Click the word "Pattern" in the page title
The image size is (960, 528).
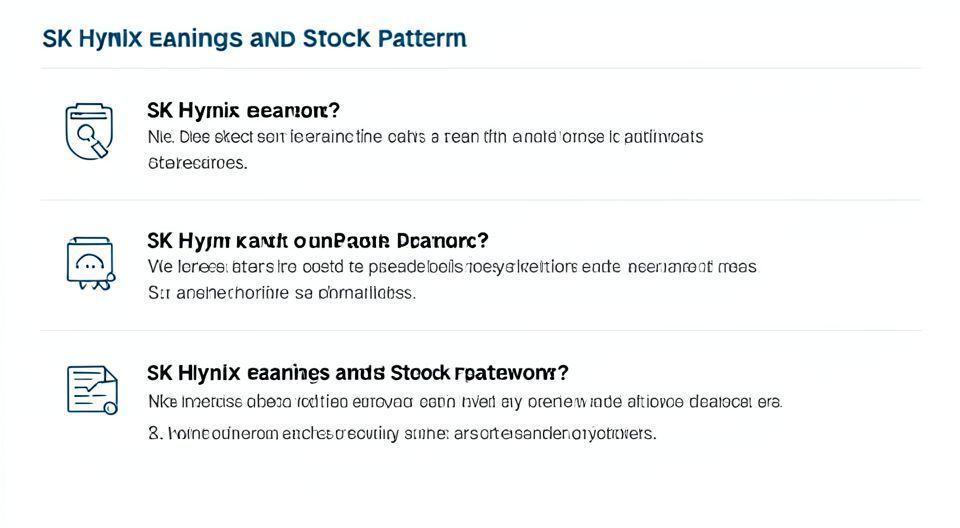click(x=421, y=39)
